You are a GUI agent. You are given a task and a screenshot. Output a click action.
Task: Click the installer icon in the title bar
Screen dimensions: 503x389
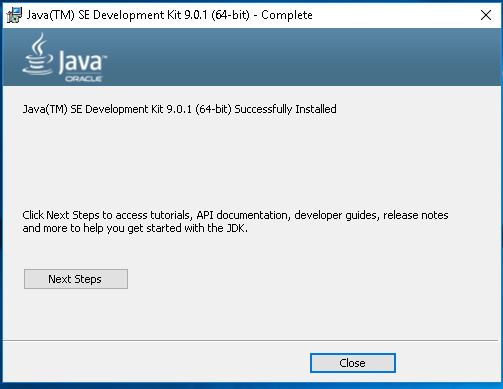tap(14, 15)
